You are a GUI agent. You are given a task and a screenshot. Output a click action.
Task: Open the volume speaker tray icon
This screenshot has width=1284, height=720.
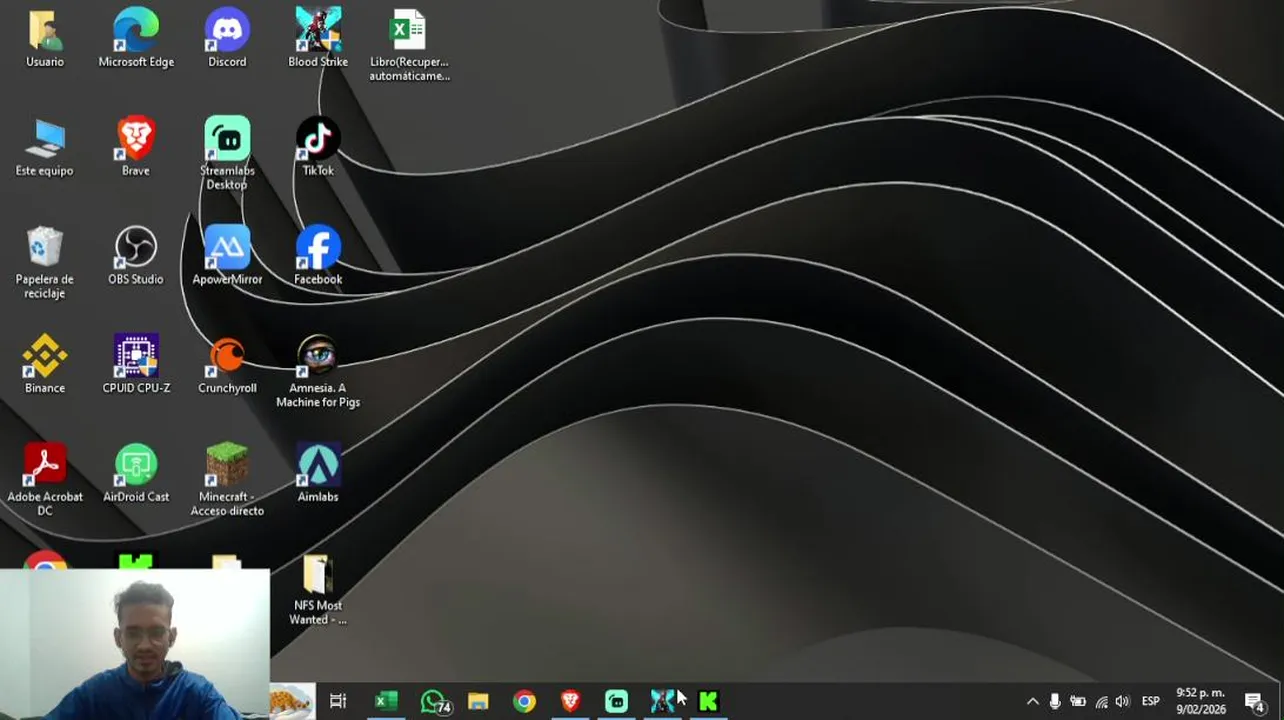pyautogui.click(x=1122, y=702)
